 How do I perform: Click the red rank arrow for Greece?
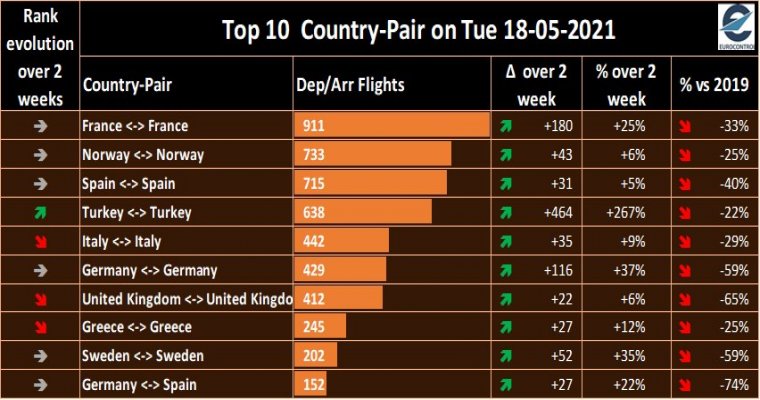tap(41, 327)
